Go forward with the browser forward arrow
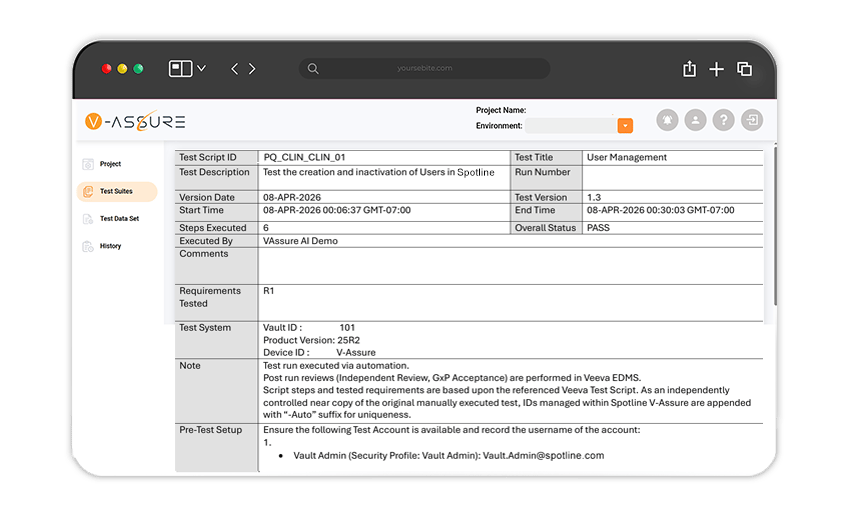 pyautogui.click(x=252, y=69)
